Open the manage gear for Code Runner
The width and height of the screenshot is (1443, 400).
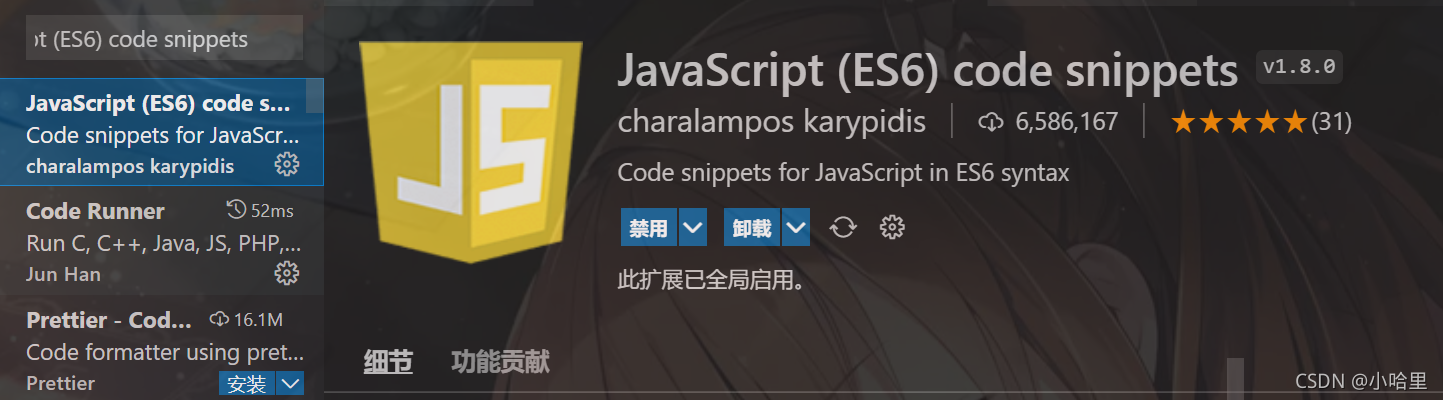[286, 272]
